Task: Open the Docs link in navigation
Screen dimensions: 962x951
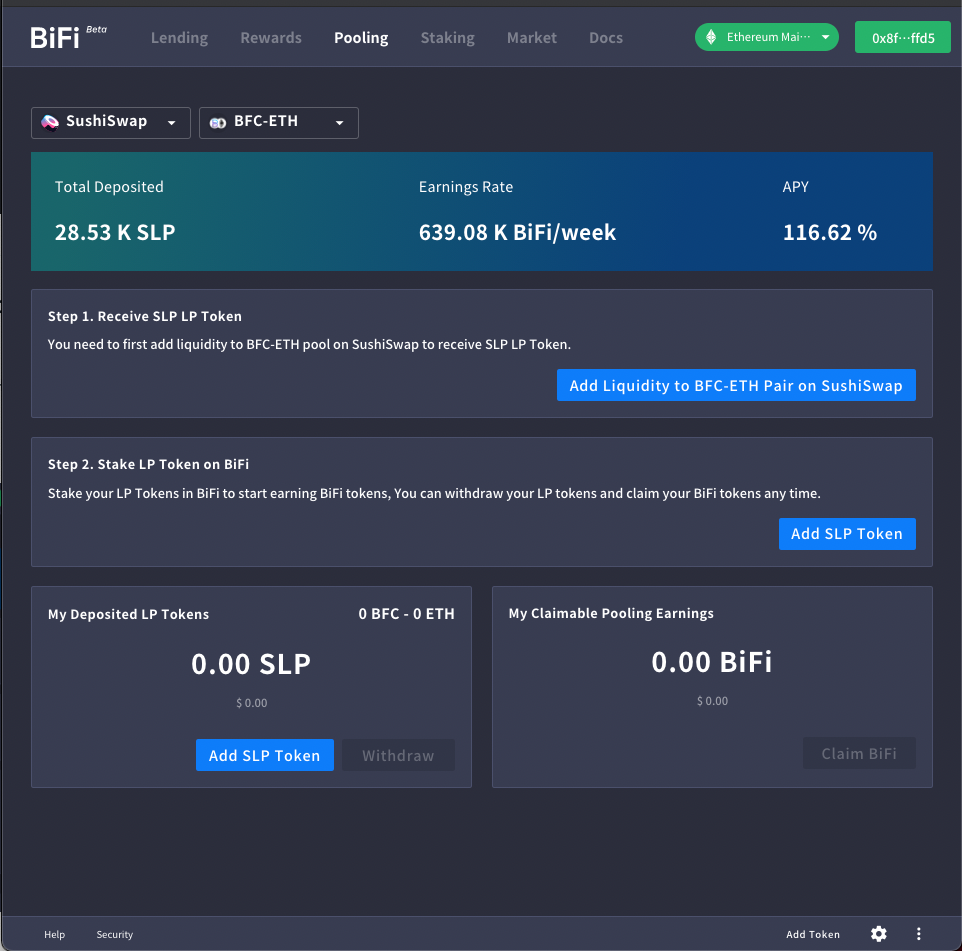Action: click(x=606, y=38)
